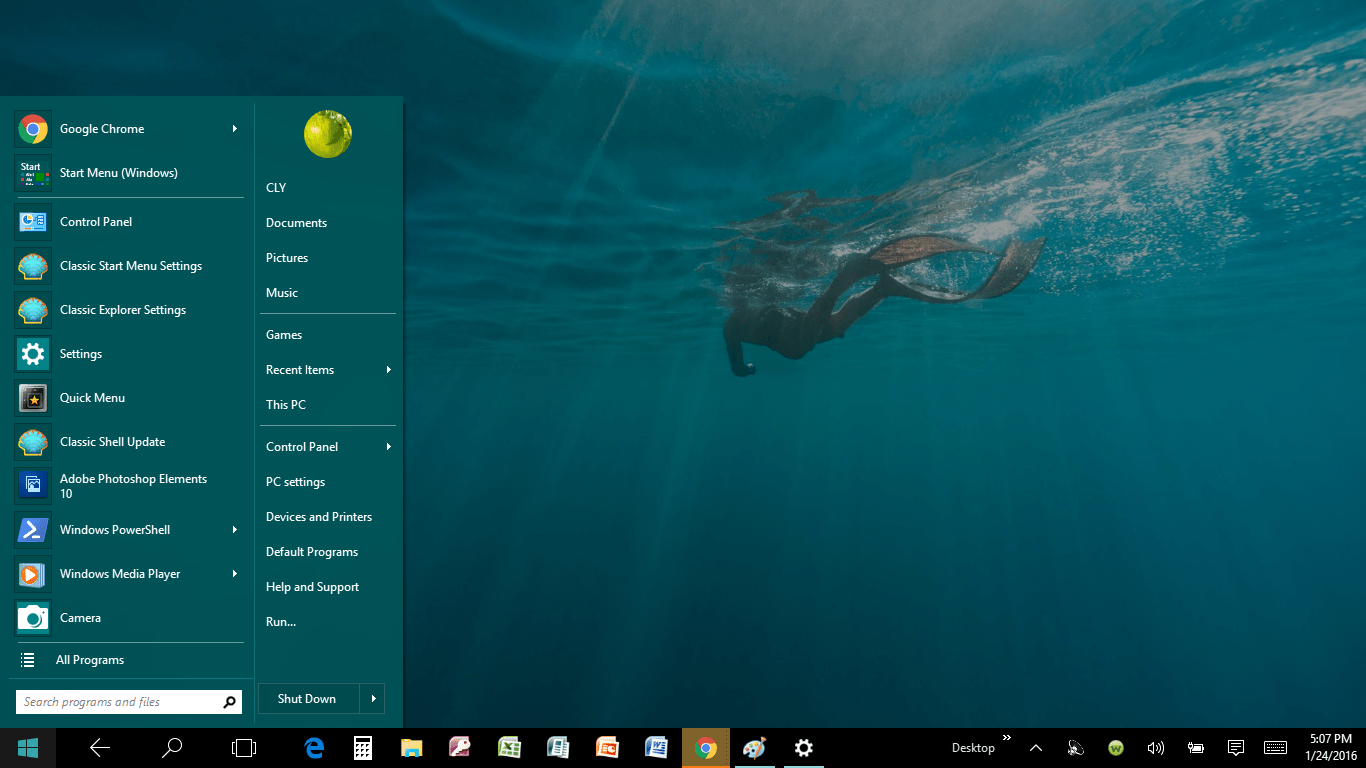Screen dimensions: 1366x768
Task: Expand Google Chrome submenu arrow
Action: click(x=235, y=129)
